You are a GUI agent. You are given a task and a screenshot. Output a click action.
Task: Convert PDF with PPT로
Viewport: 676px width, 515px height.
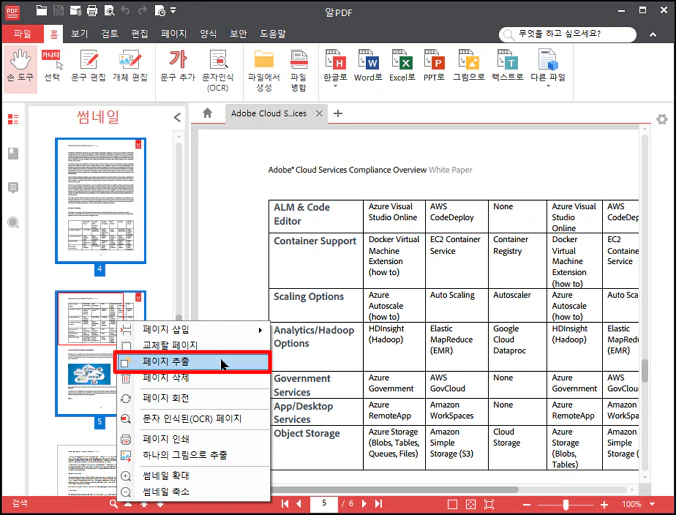click(x=434, y=66)
